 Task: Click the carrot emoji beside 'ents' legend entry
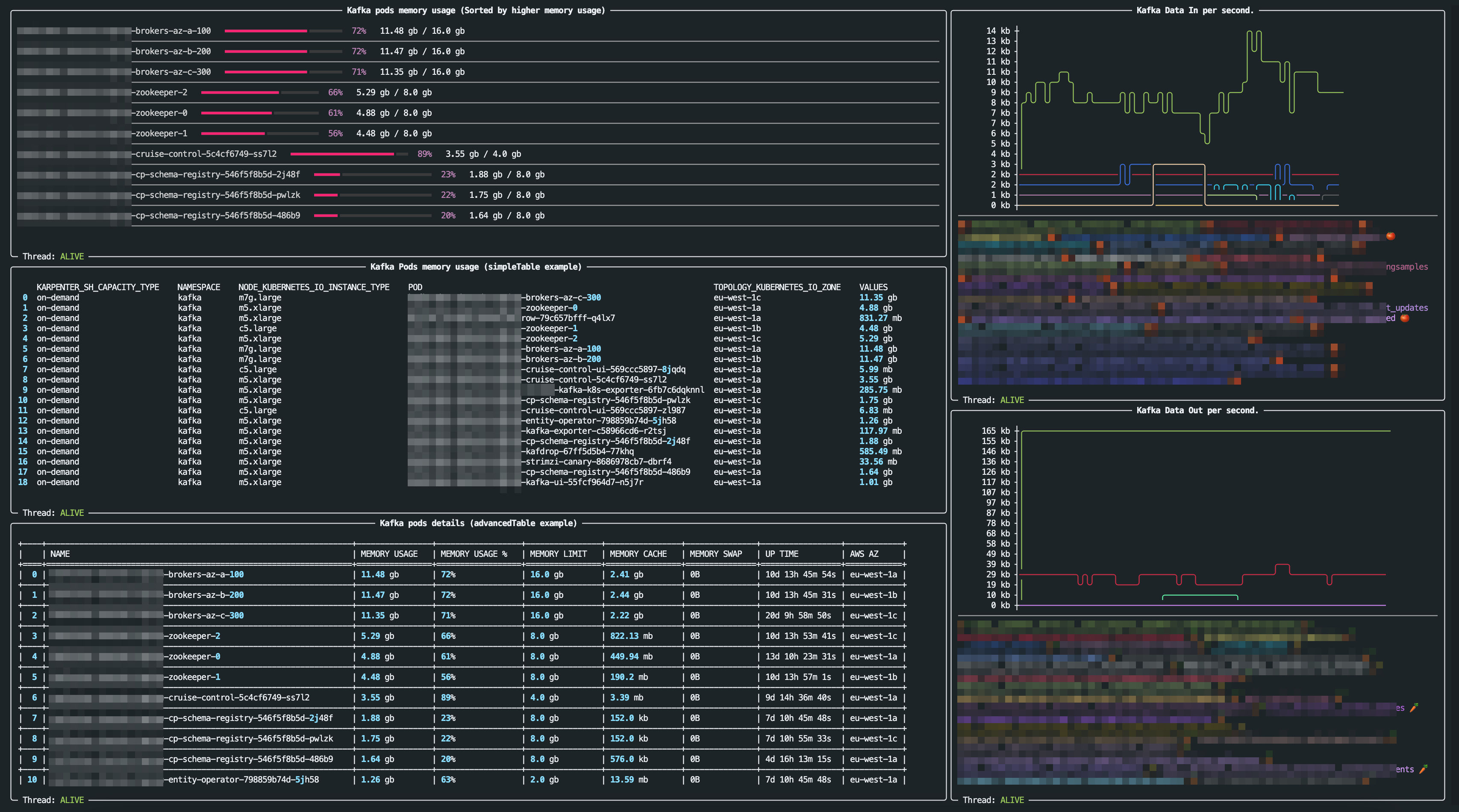(1423, 769)
